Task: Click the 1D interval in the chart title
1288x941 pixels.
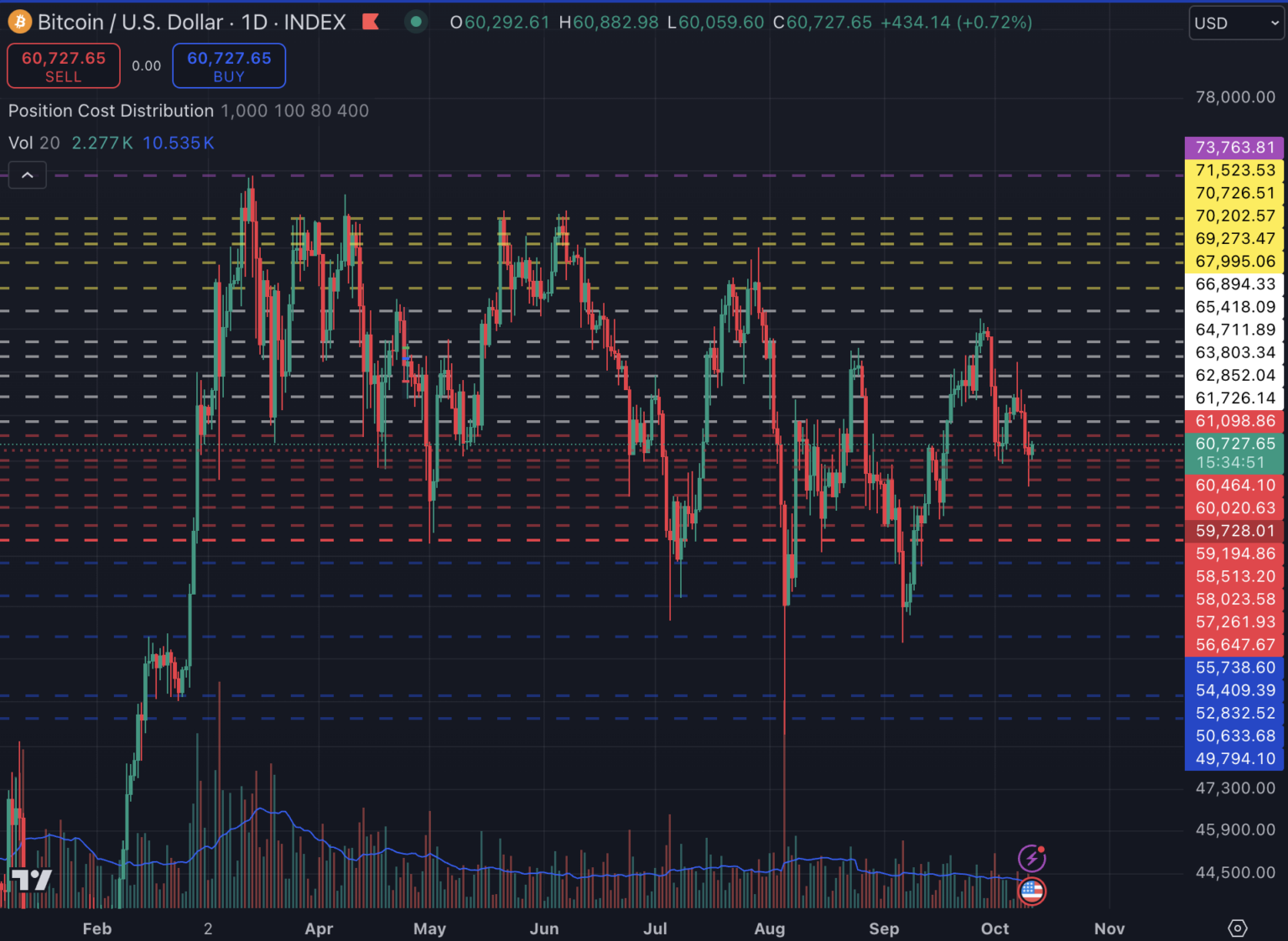Action: coord(254,22)
